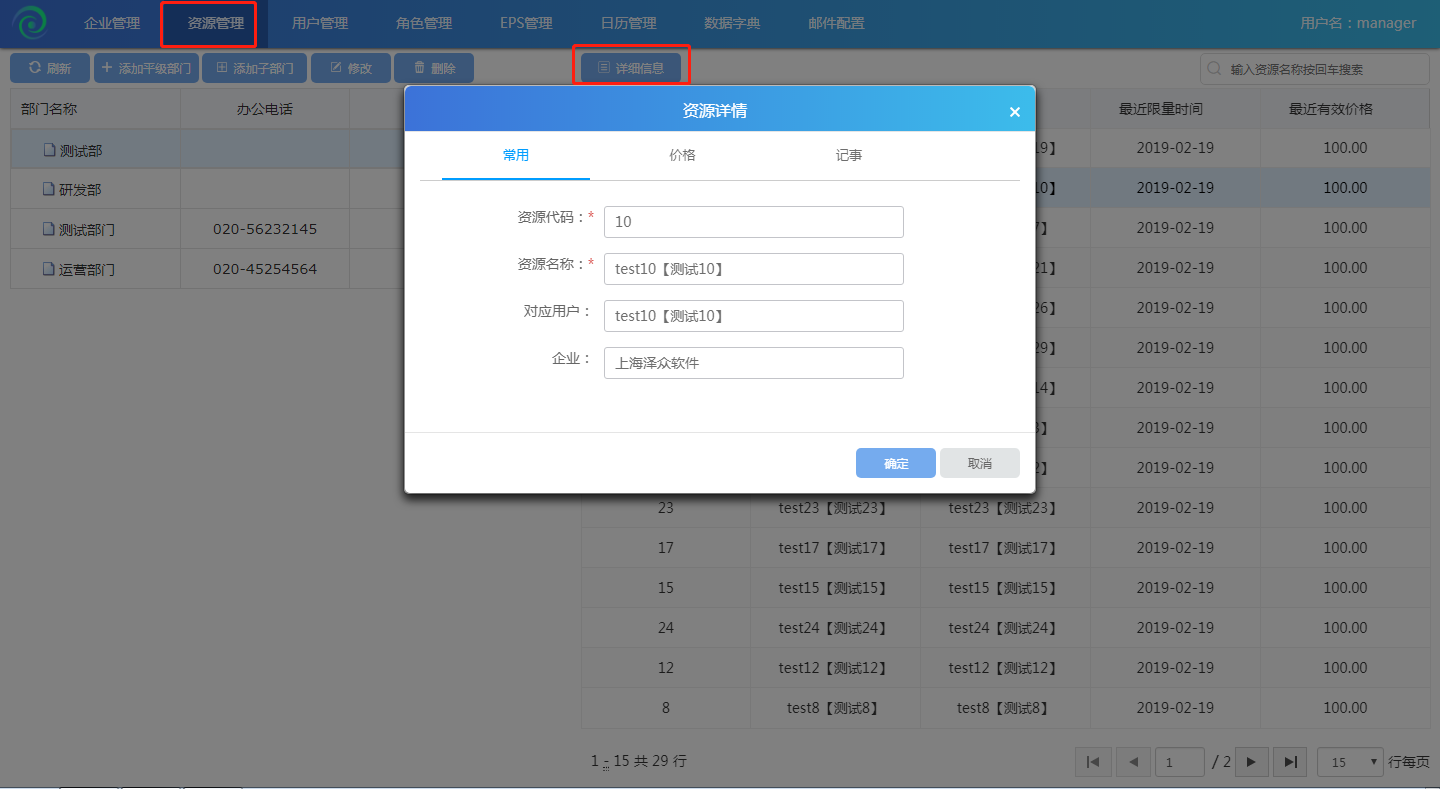The width and height of the screenshot is (1440, 789).
Task: Close the 资源详情 dialog with X
Action: (x=1014, y=112)
